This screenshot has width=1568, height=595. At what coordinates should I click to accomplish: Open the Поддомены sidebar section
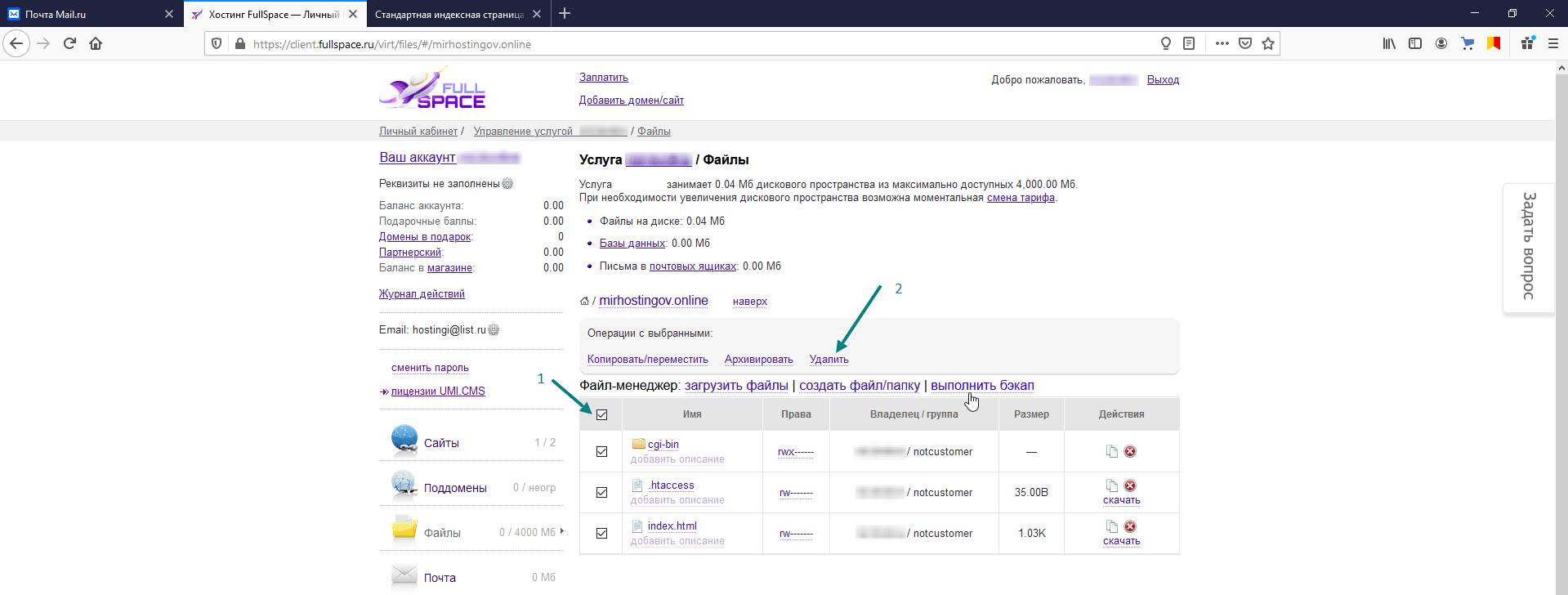coord(455,488)
